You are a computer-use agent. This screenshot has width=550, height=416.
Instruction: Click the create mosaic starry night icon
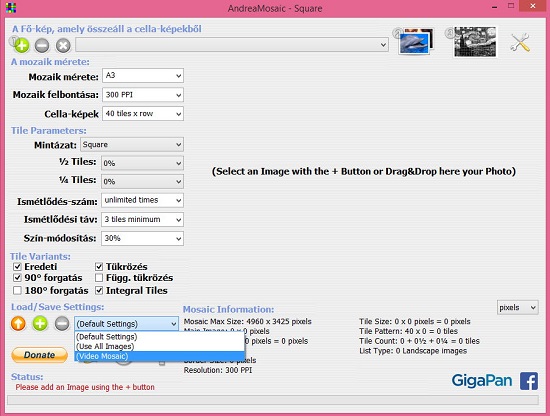point(475,42)
